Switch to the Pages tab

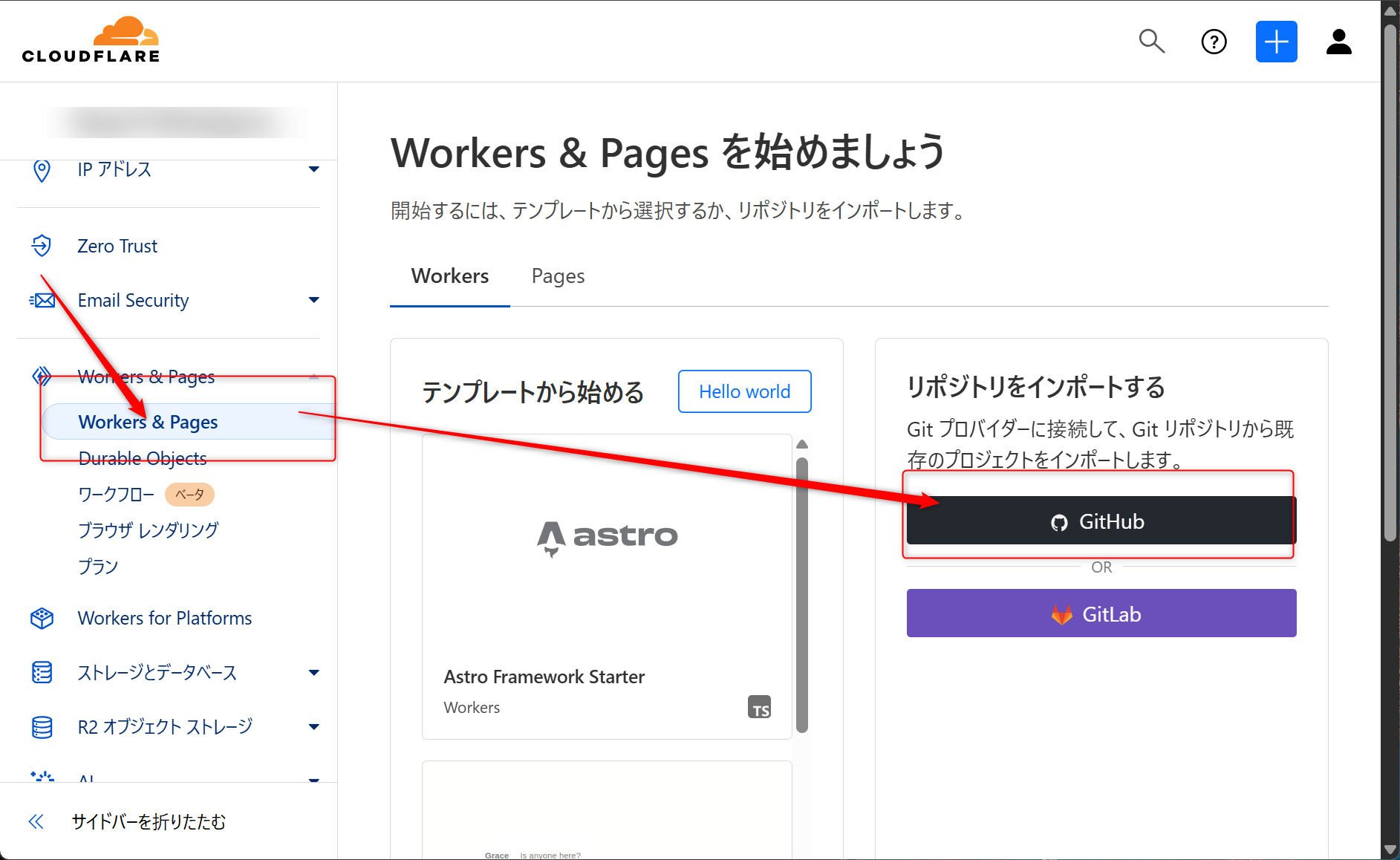click(559, 276)
